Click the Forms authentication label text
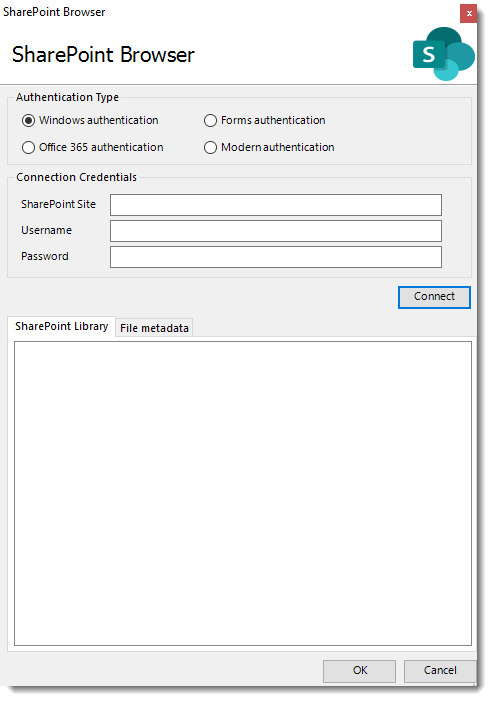Viewport: 492px width, 701px height. tap(273, 120)
